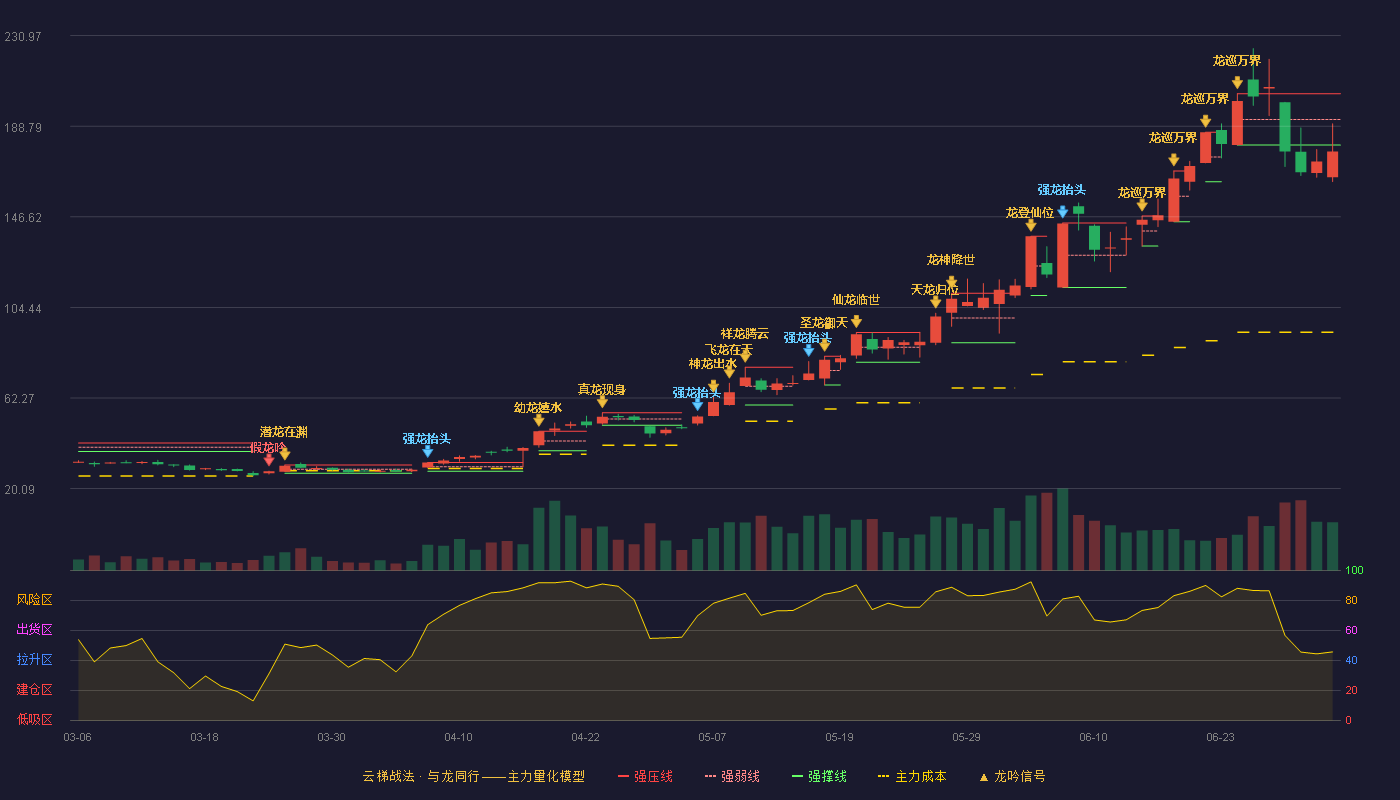
Task: Click the green 100 indicator axis value
Action: 1354,571
